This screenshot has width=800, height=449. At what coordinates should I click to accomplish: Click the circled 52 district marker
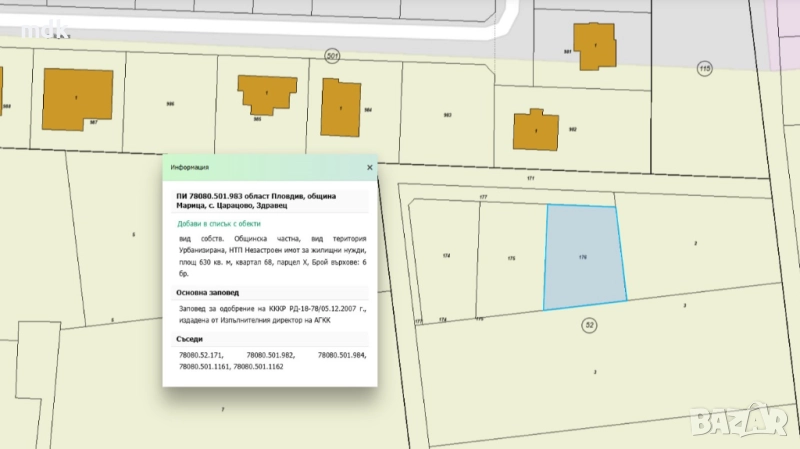click(589, 326)
